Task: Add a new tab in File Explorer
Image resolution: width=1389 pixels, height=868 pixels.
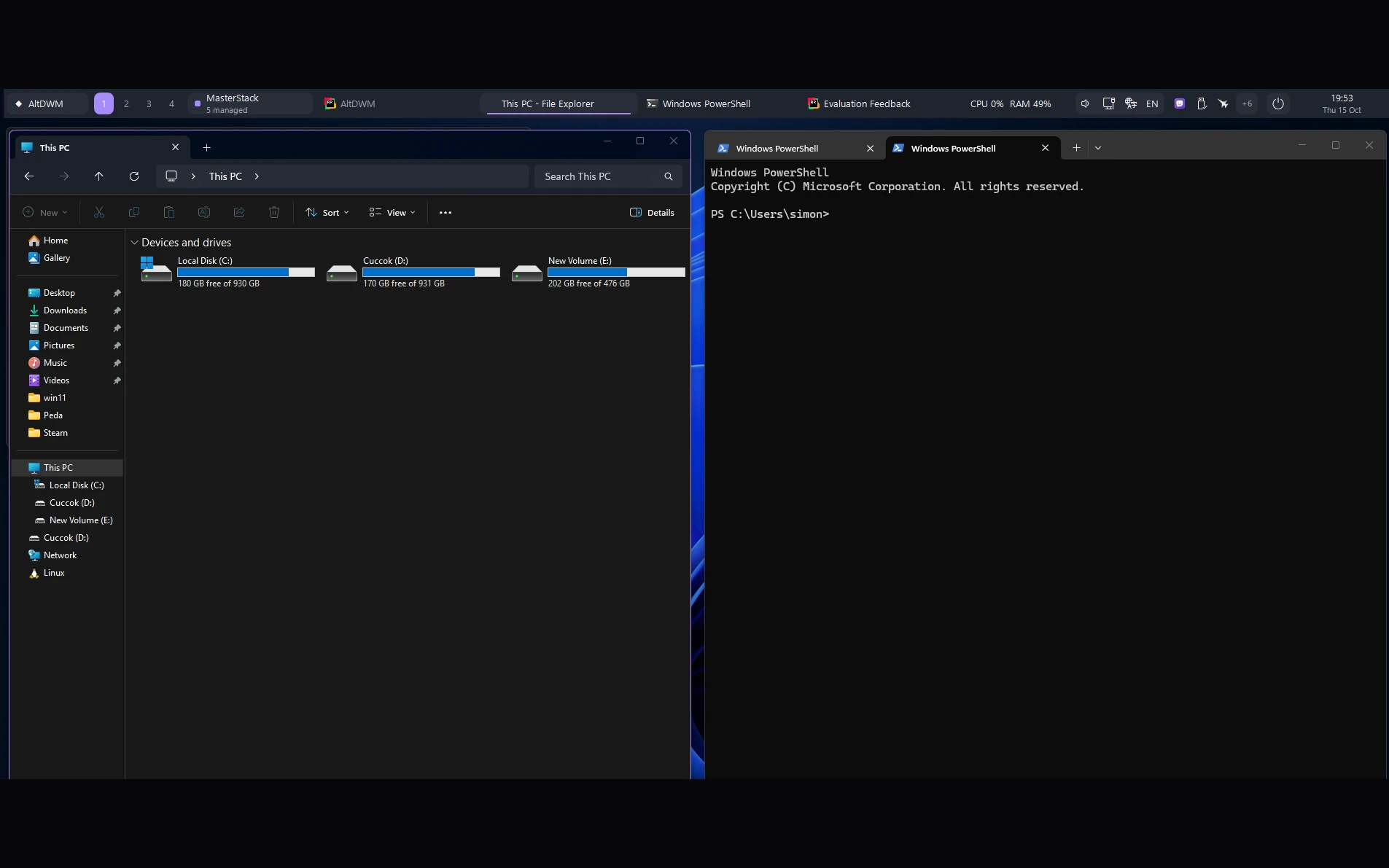Action: coord(207,147)
